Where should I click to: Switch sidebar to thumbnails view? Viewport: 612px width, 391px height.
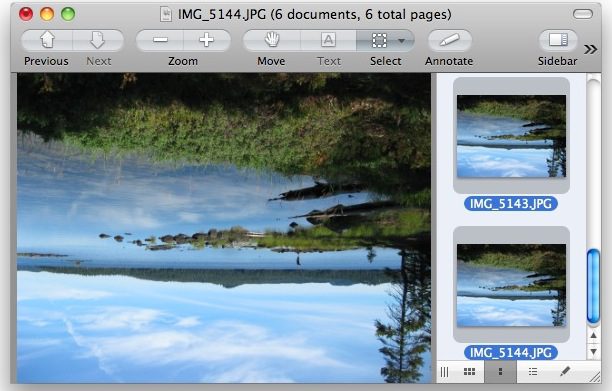[x=500, y=372]
